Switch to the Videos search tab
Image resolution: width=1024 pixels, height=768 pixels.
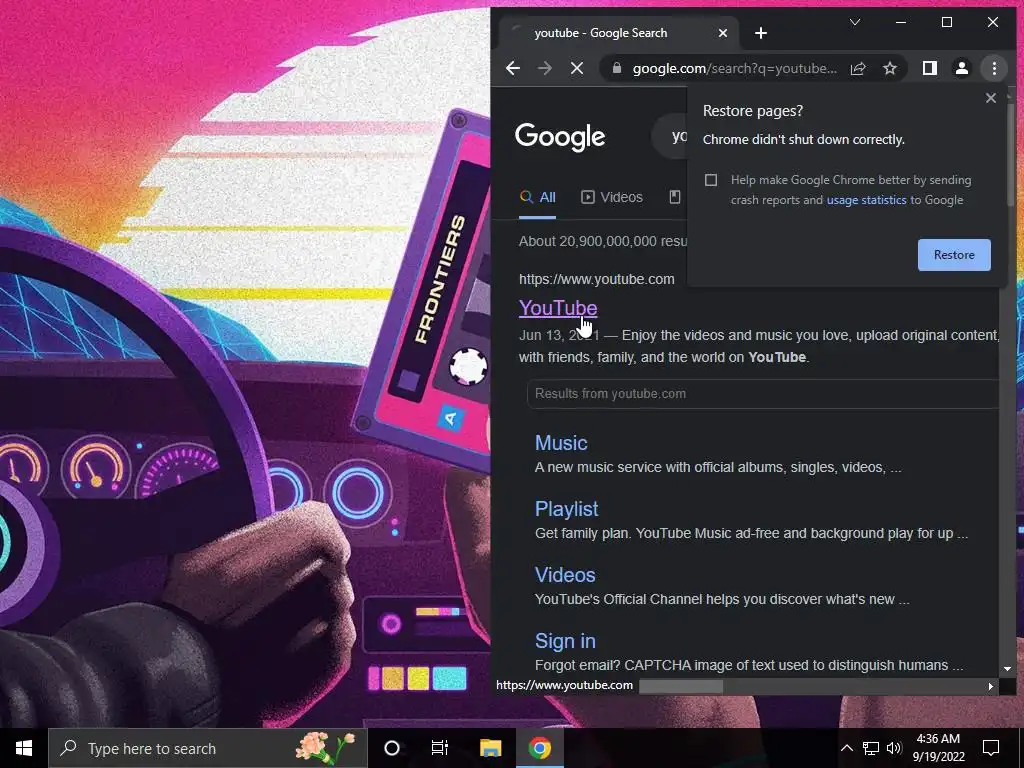click(612, 197)
